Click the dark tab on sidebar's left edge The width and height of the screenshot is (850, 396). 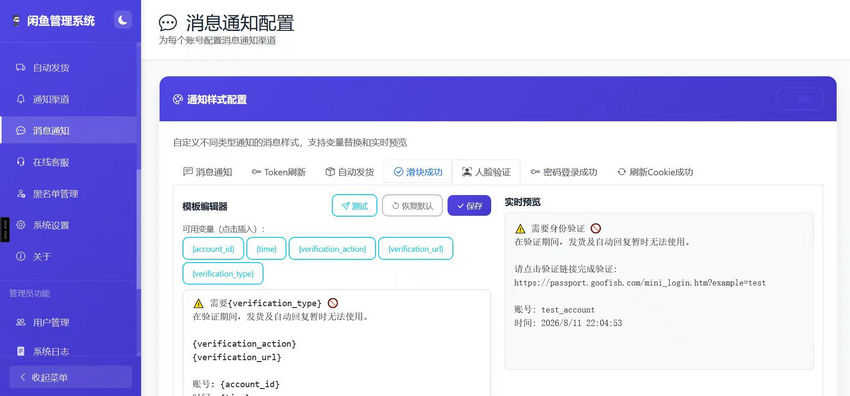[4, 230]
